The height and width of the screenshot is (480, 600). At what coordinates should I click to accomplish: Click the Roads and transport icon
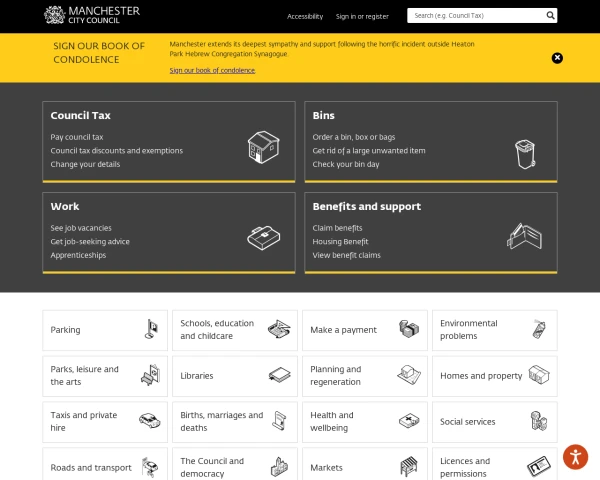pyautogui.click(x=150, y=467)
